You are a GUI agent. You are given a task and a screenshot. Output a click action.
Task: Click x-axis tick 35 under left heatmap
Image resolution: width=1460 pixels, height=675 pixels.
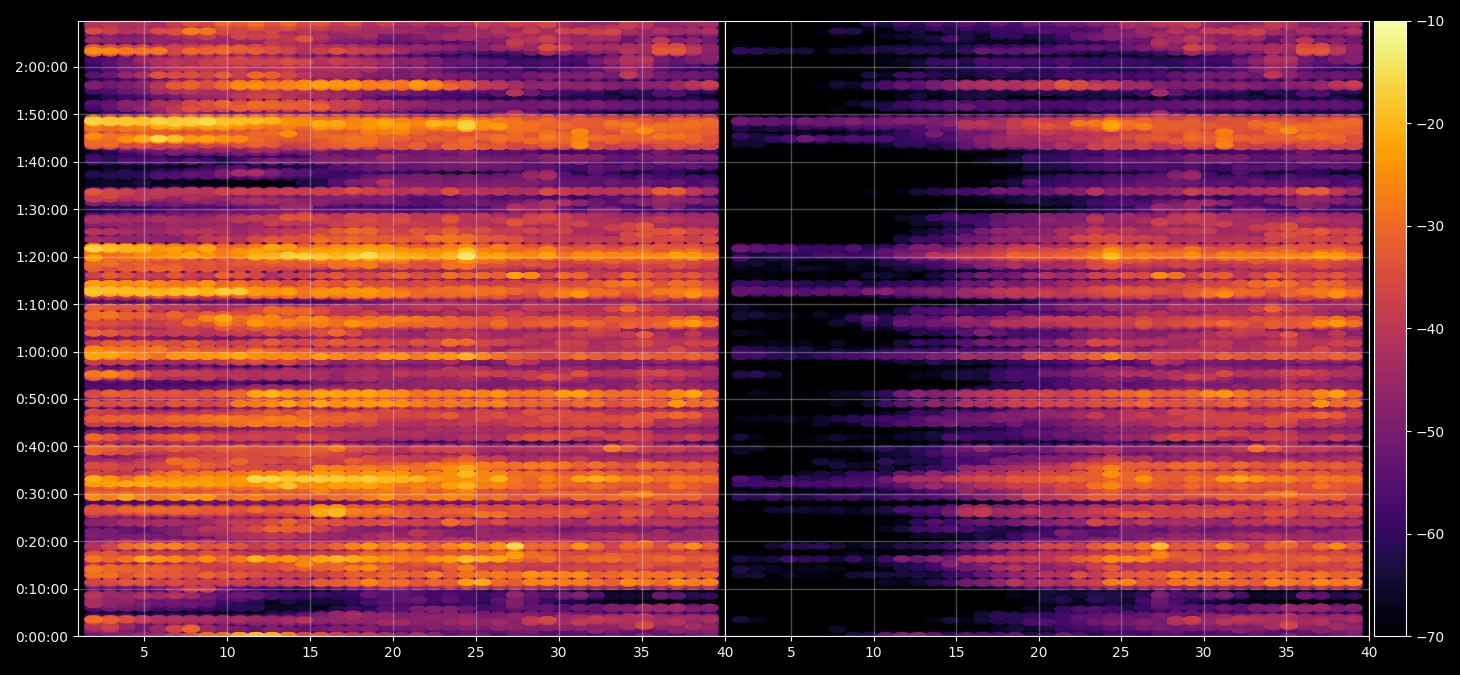641,653
